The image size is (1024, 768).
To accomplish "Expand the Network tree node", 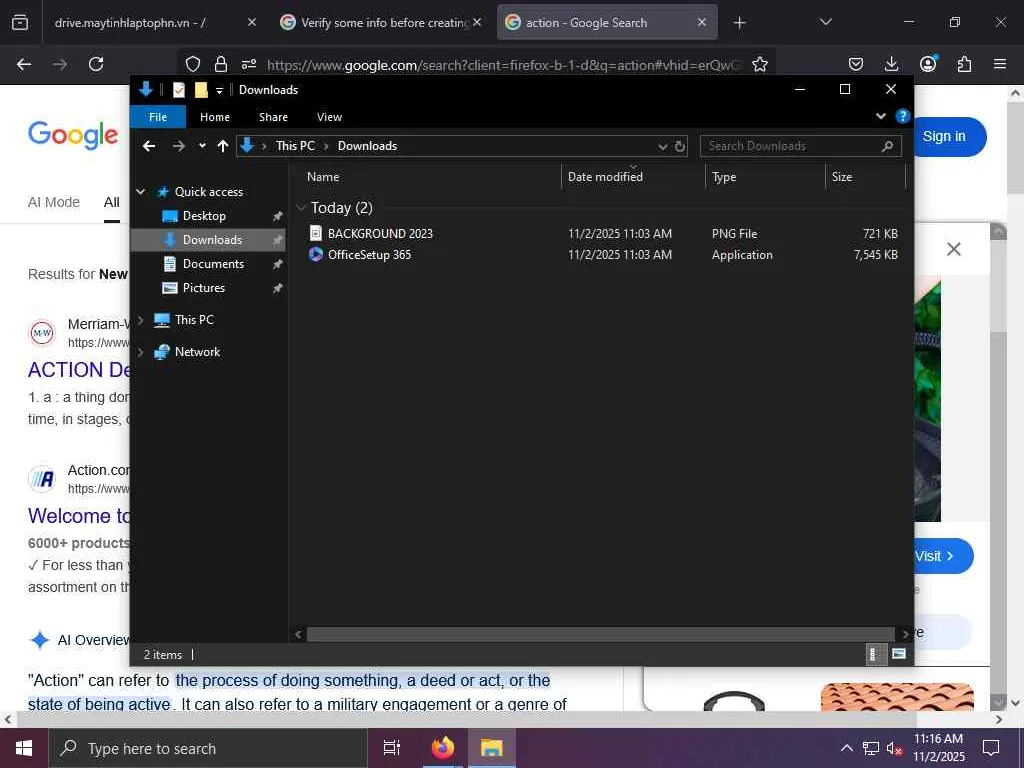I will click(x=140, y=352).
